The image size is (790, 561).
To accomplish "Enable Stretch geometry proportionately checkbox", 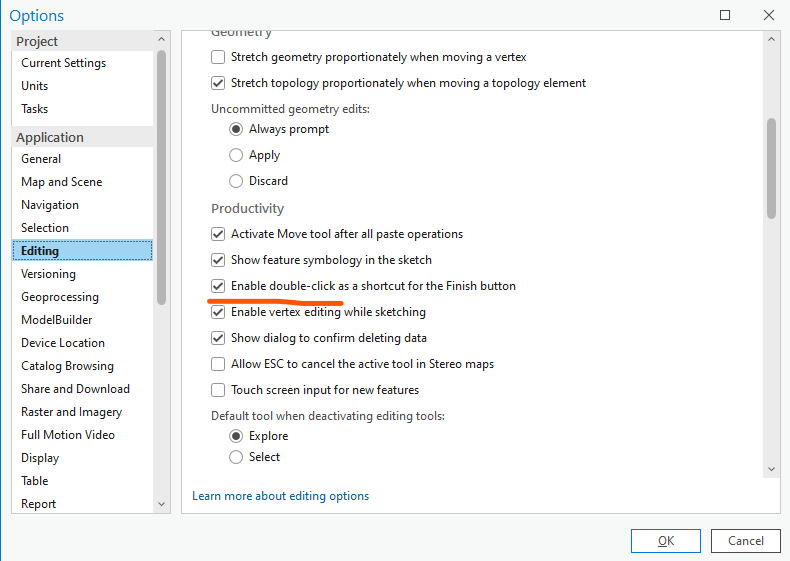I will click(218, 57).
